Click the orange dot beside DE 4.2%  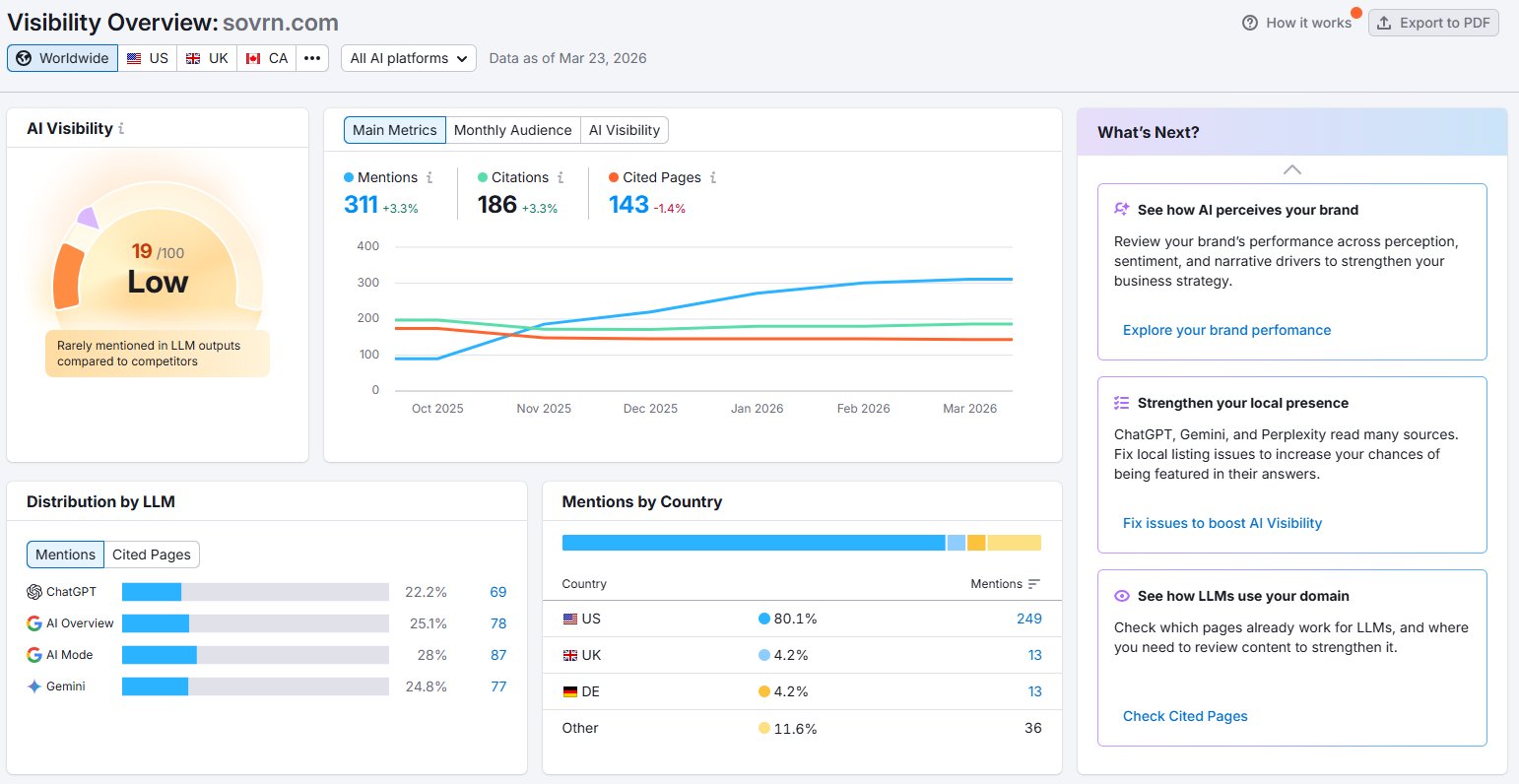pos(764,691)
